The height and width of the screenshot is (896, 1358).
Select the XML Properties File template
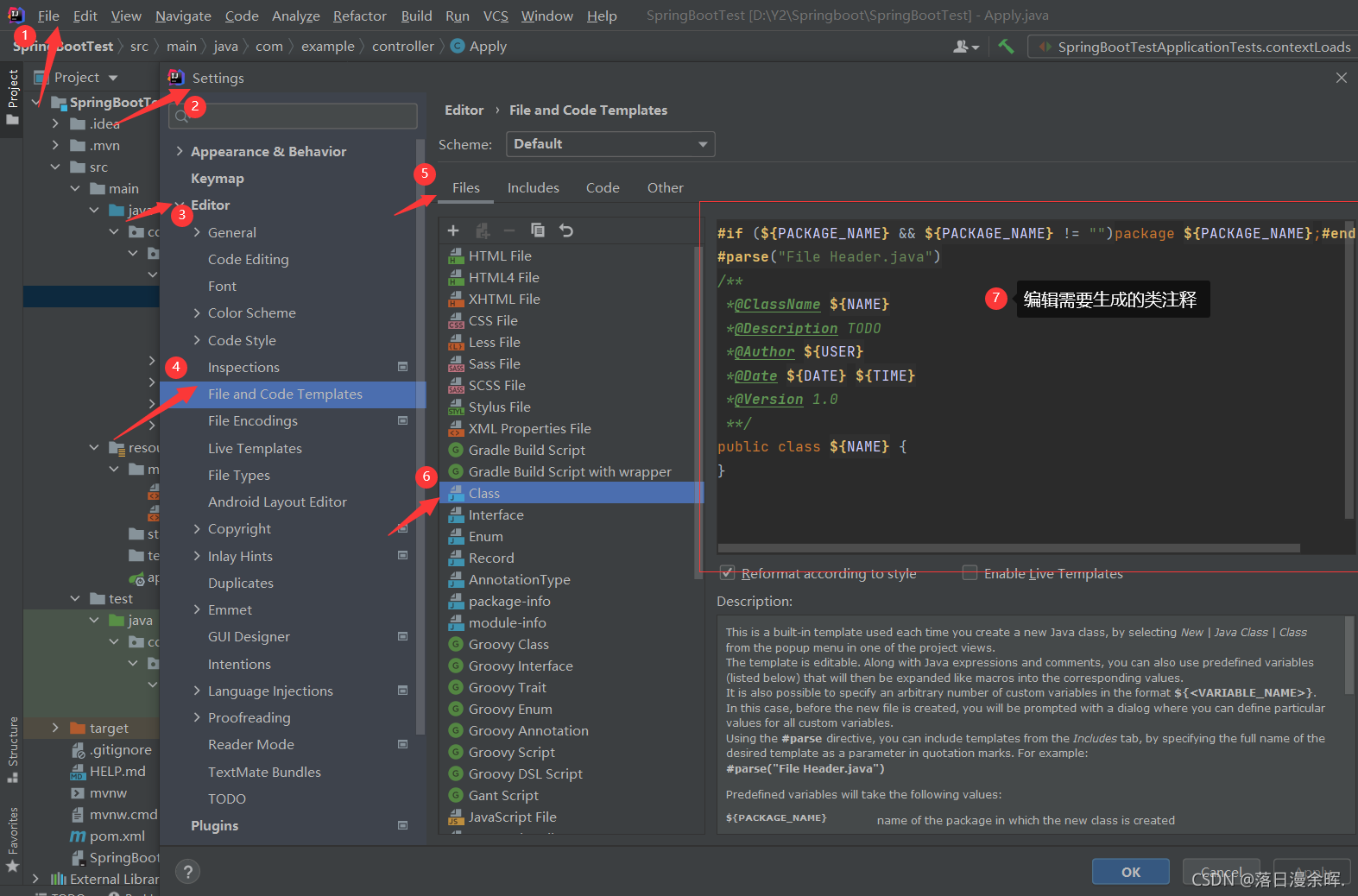click(529, 429)
